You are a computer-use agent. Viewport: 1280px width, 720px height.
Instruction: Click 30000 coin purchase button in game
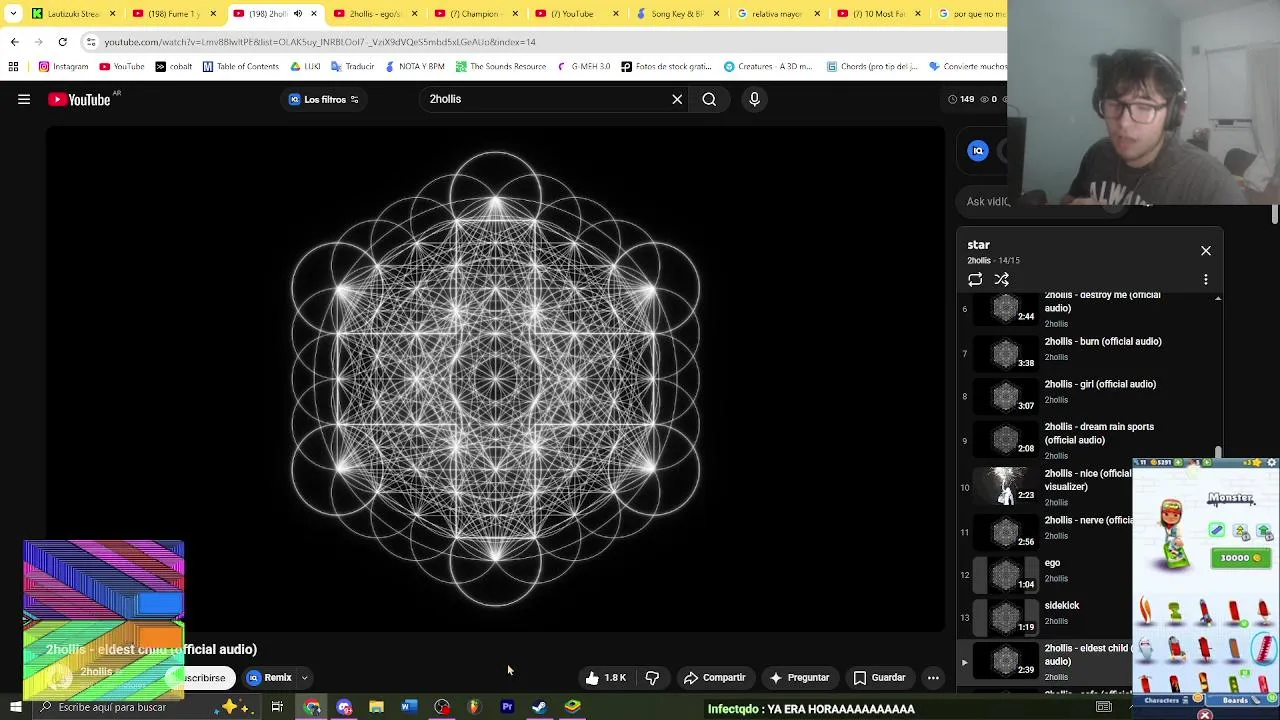click(1240, 558)
